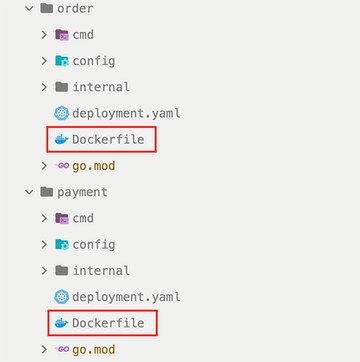Expand the cmd folder under order
The height and width of the screenshot is (362, 360).
point(44,35)
